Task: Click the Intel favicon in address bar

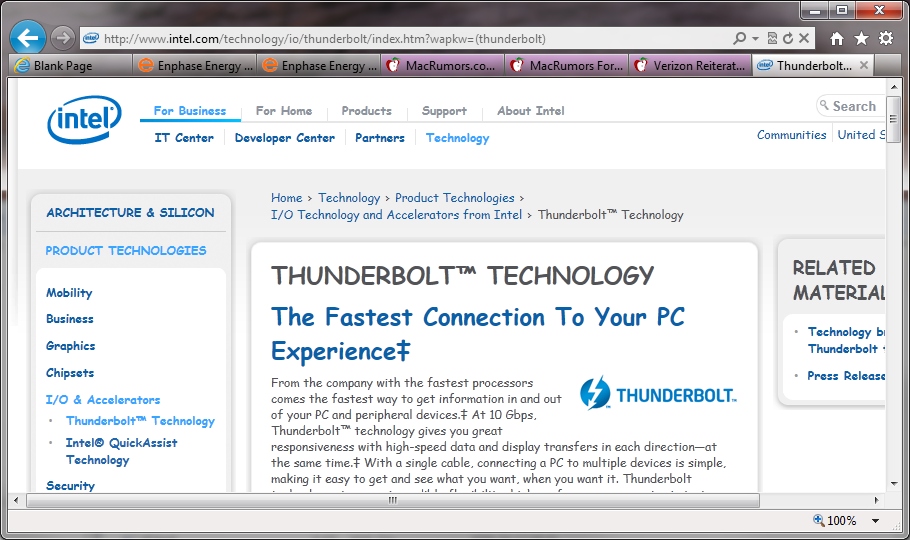Action: coord(91,38)
